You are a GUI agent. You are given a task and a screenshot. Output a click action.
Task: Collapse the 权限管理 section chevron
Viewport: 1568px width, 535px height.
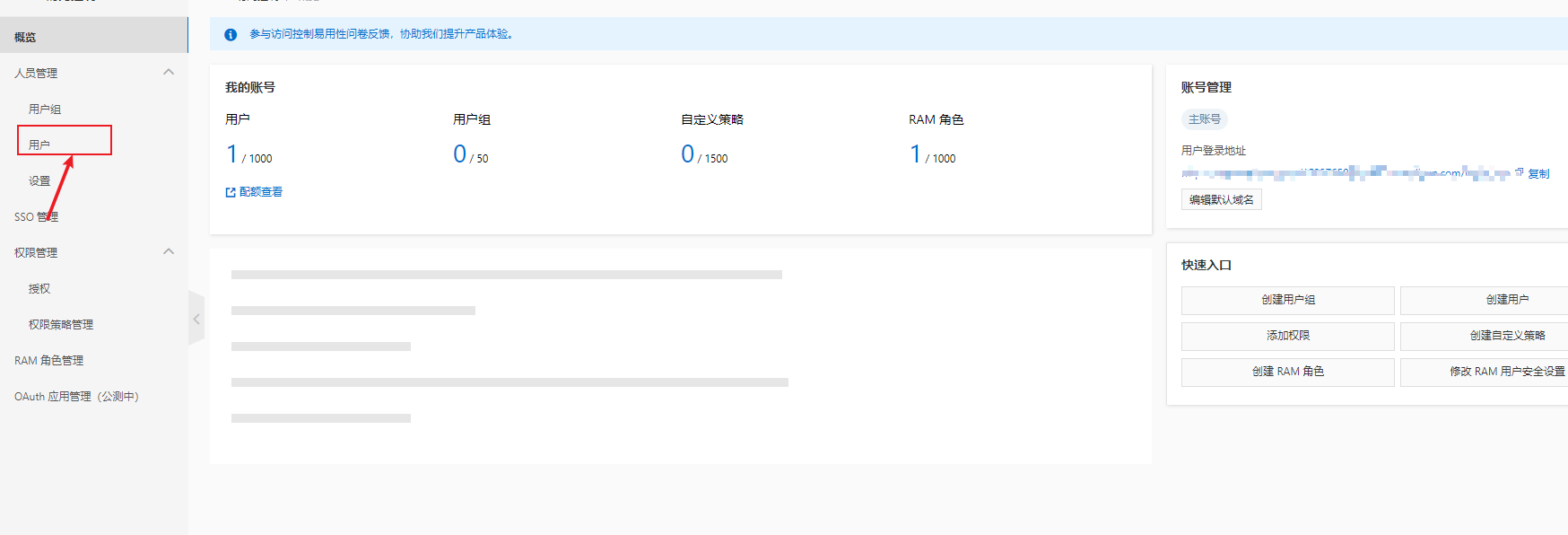(x=169, y=251)
